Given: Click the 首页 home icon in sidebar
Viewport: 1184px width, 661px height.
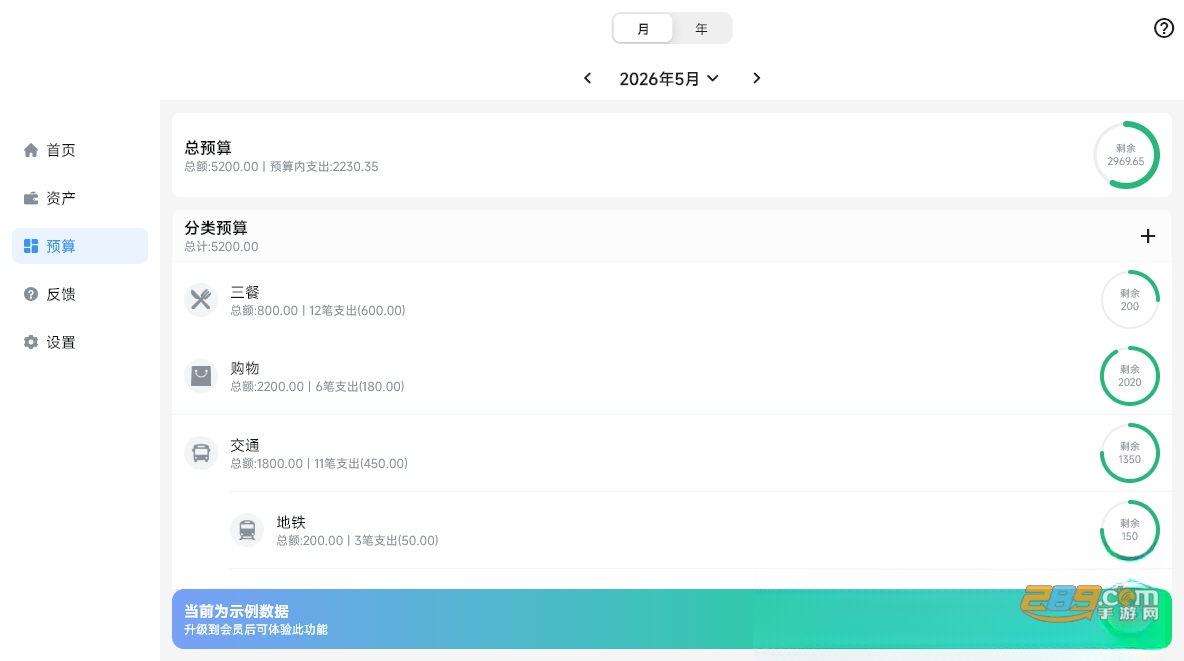Looking at the screenshot, I should (31, 150).
